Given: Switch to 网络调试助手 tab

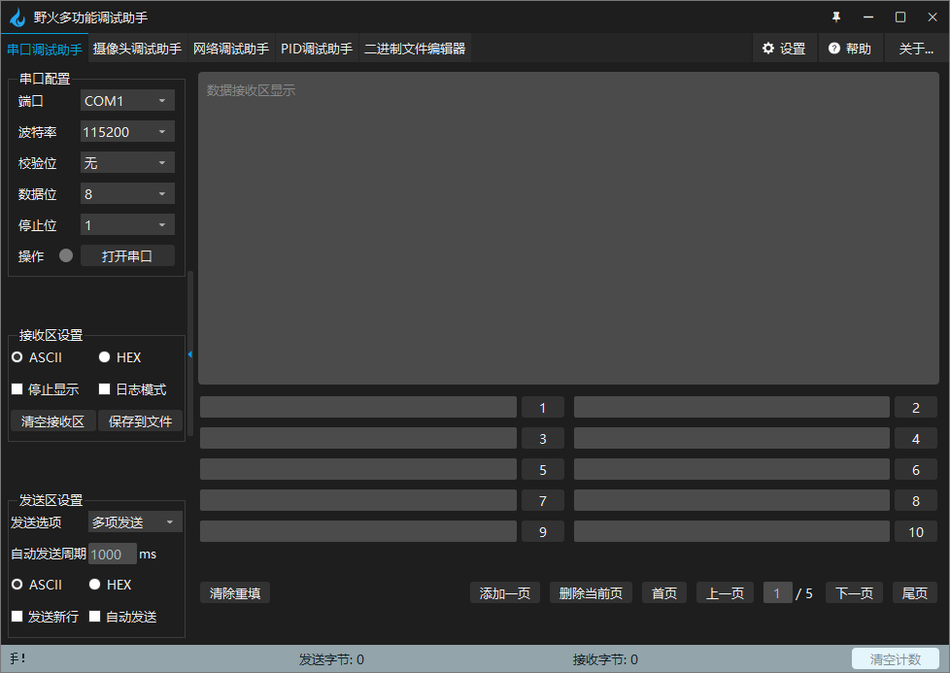Looking at the screenshot, I should click(231, 49).
